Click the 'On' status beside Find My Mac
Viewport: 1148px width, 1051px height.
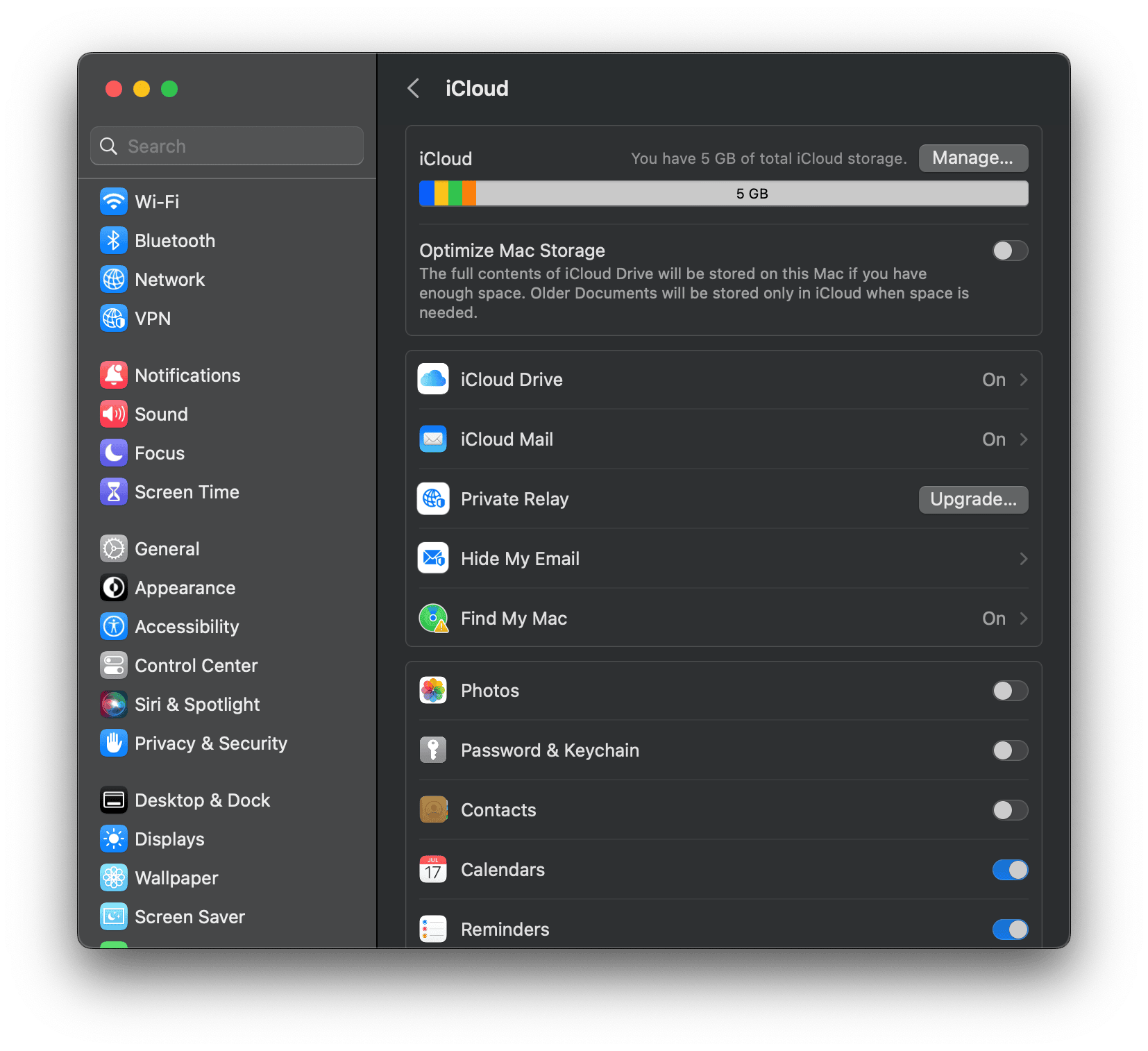pyautogui.click(x=994, y=619)
